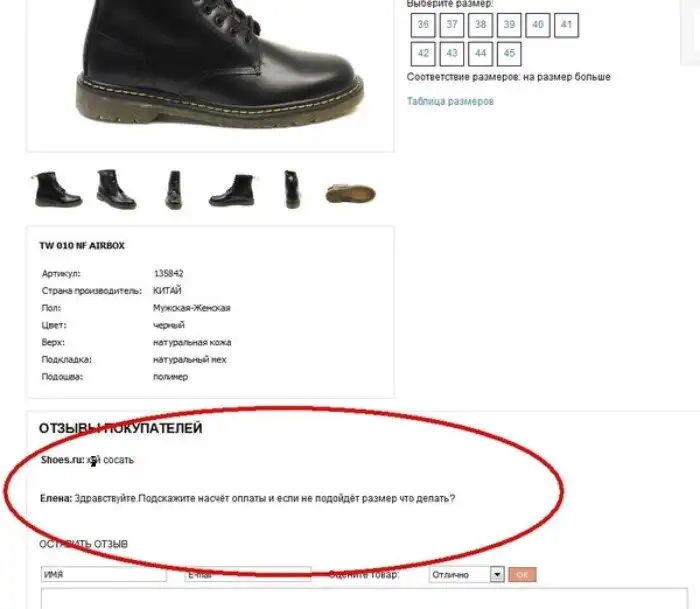
Task: Click the review text area
Action: click(x=364, y=599)
